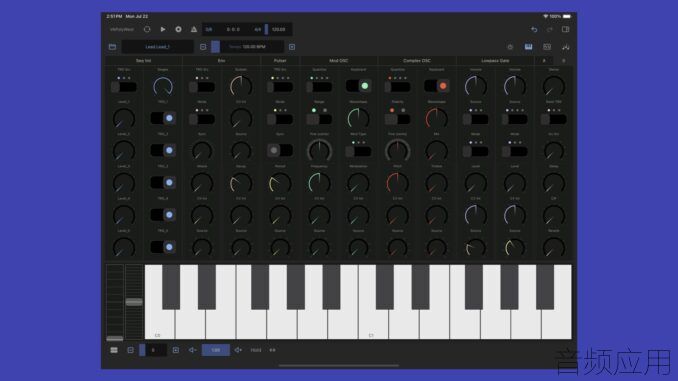This screenshot has height=381, width=678.
Task: Change the Env Mode selector switch
Action: (x=202, y=119)
